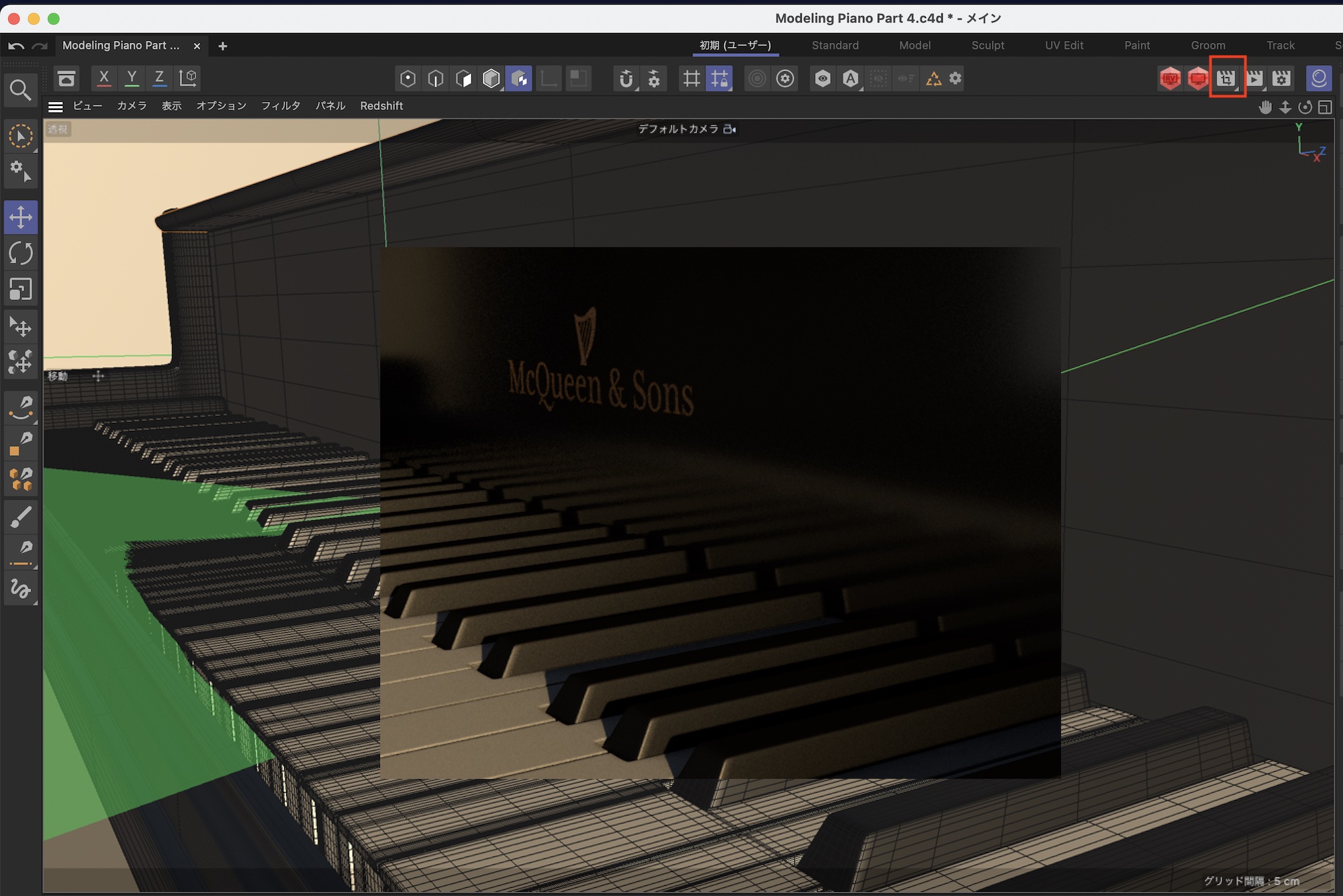Switch to the UV Edit layout tab

click(1064, 46)
